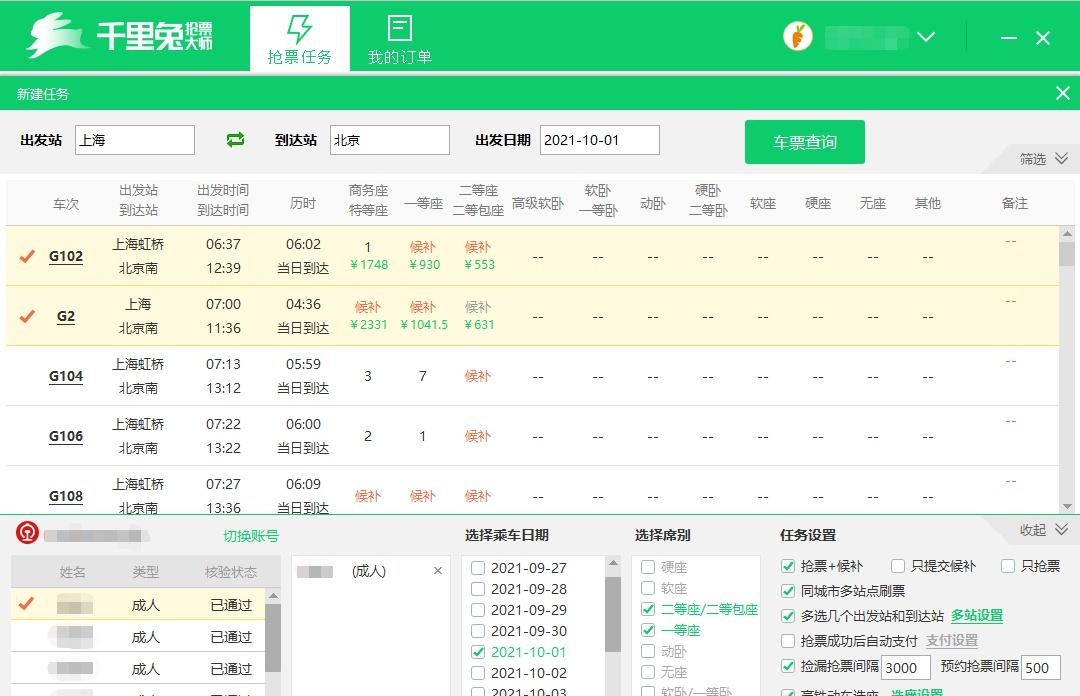Viewport: 1080px width, 696px height.
Task: Open the account dropdown chevron
Action: pos(926,37)
